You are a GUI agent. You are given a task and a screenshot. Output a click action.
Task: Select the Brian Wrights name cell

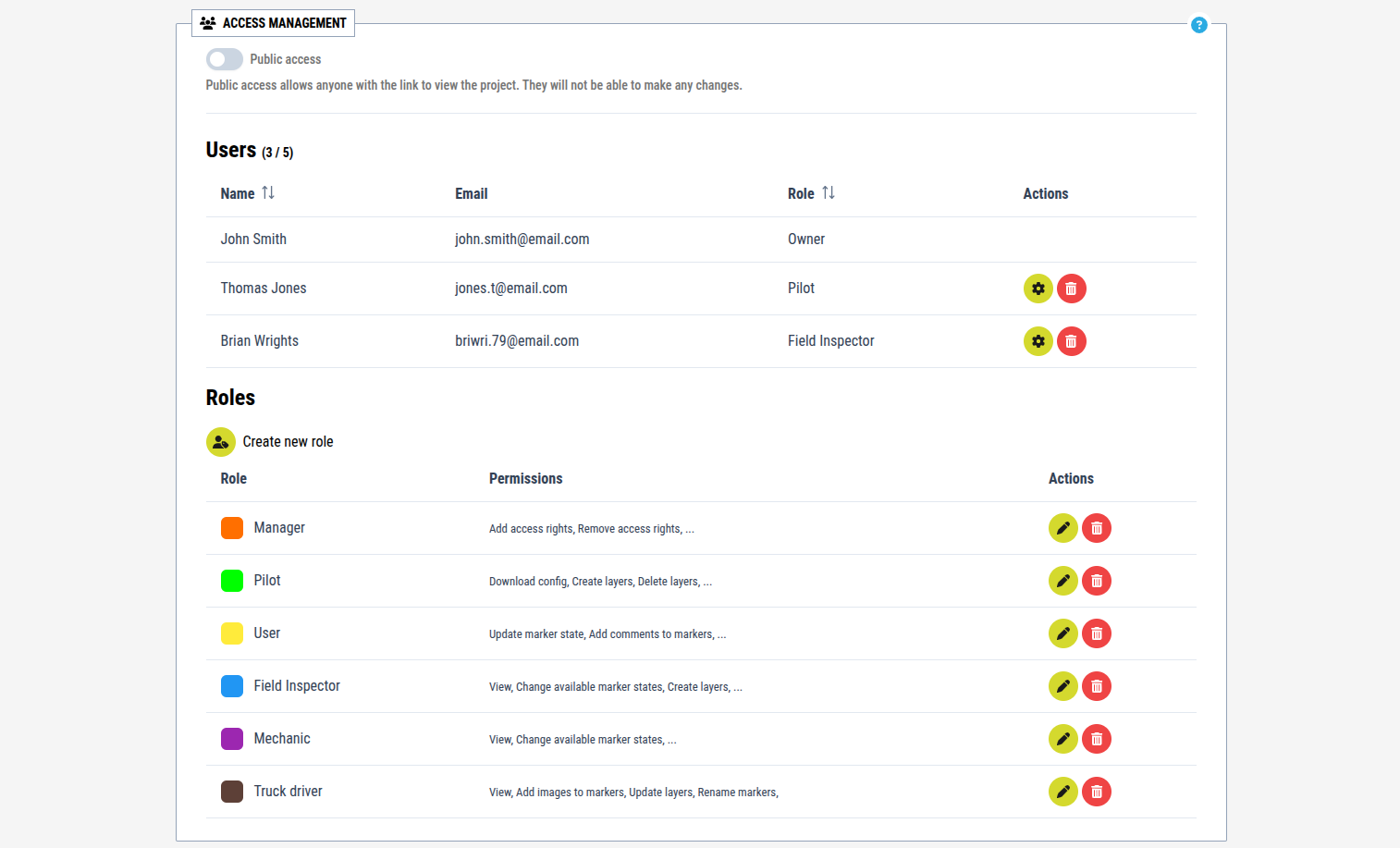260,341
